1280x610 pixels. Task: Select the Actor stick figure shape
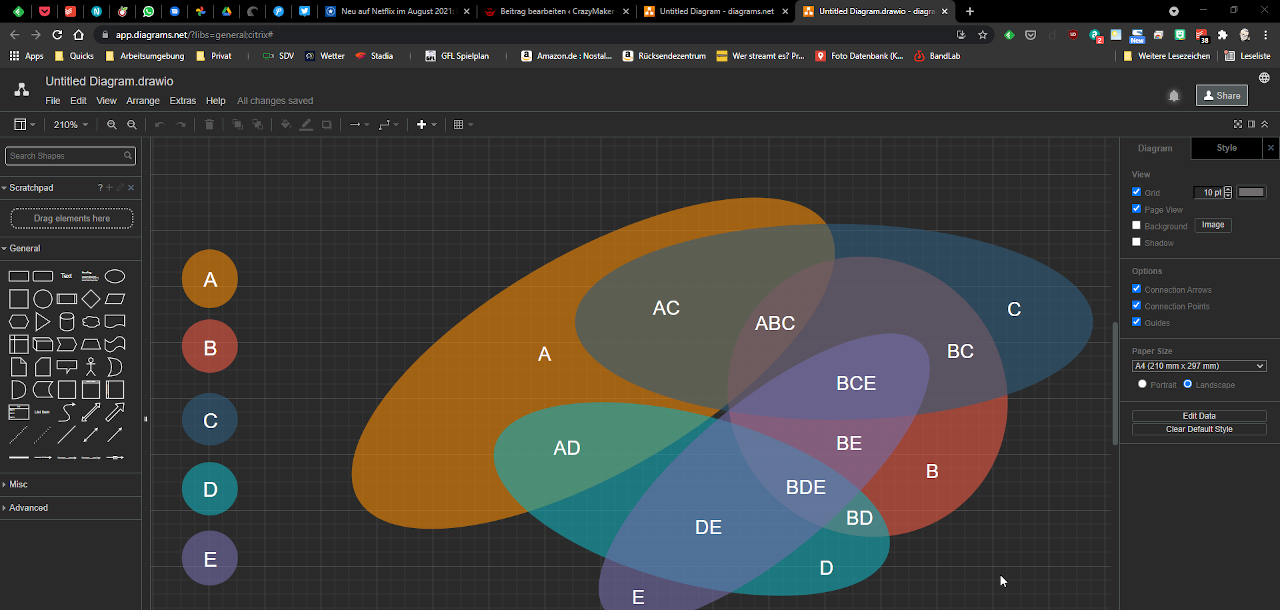tap(91, 367)
